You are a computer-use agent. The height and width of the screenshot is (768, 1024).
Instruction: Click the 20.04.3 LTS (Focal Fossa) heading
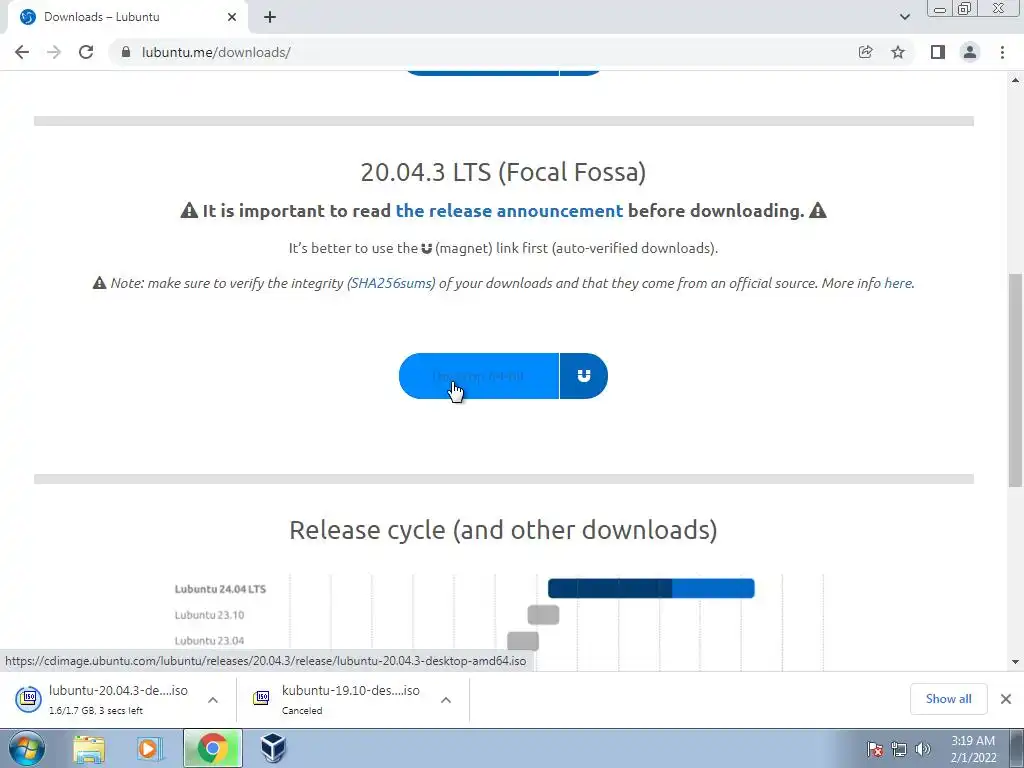click(503, 172)
